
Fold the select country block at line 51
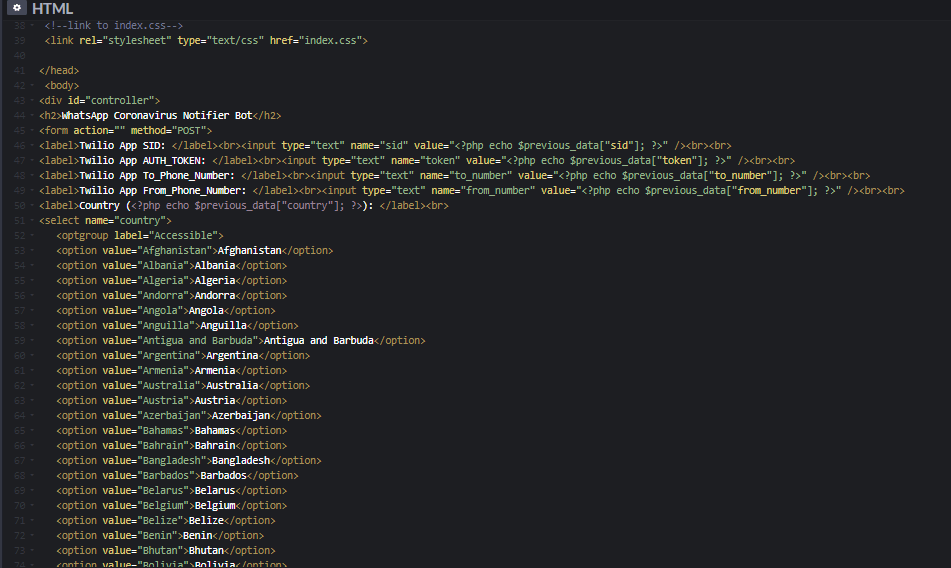click(x=33, y=221)
